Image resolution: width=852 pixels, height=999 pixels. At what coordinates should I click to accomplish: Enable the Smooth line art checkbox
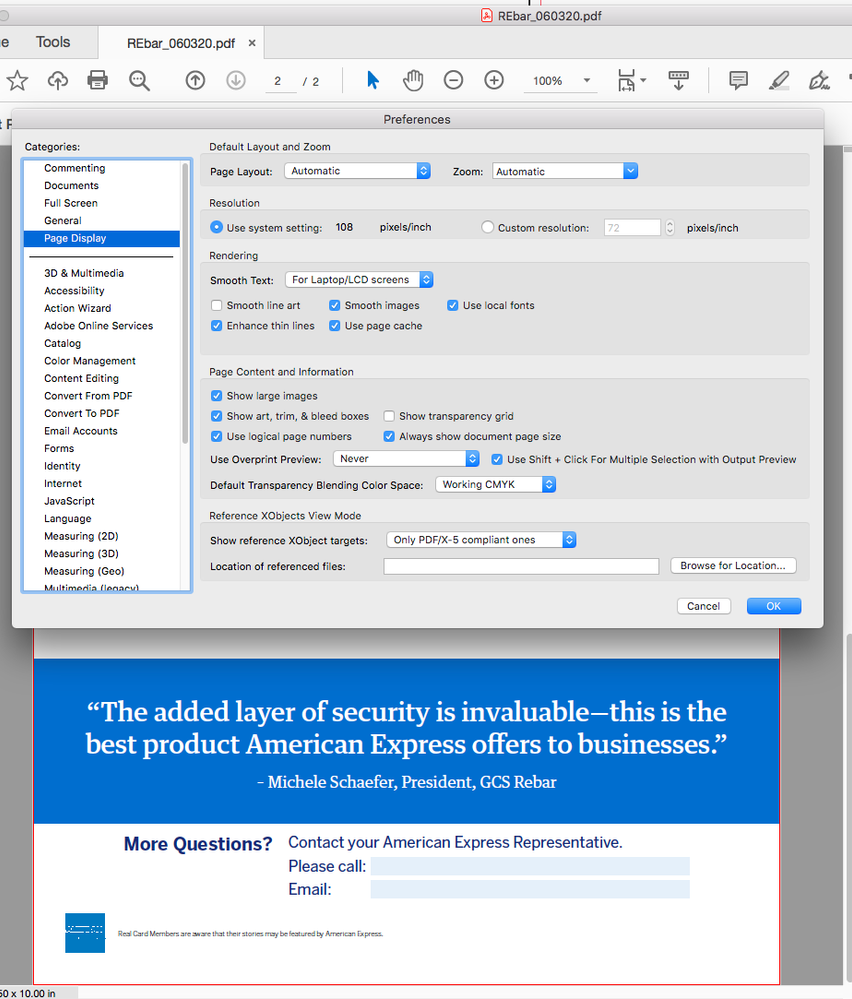point(217,305)
